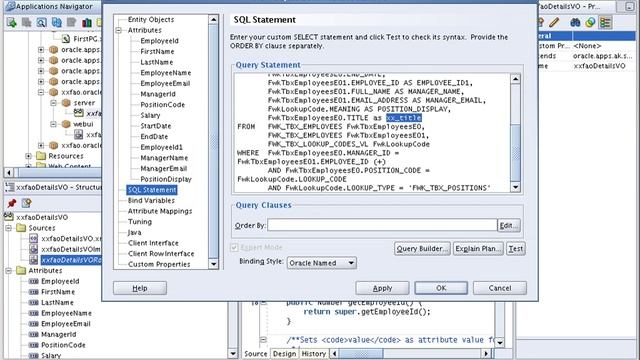Click the Attributes folder icon in Structure panel
This screenshot has height=360, width=640.
(x=21, y=271)
